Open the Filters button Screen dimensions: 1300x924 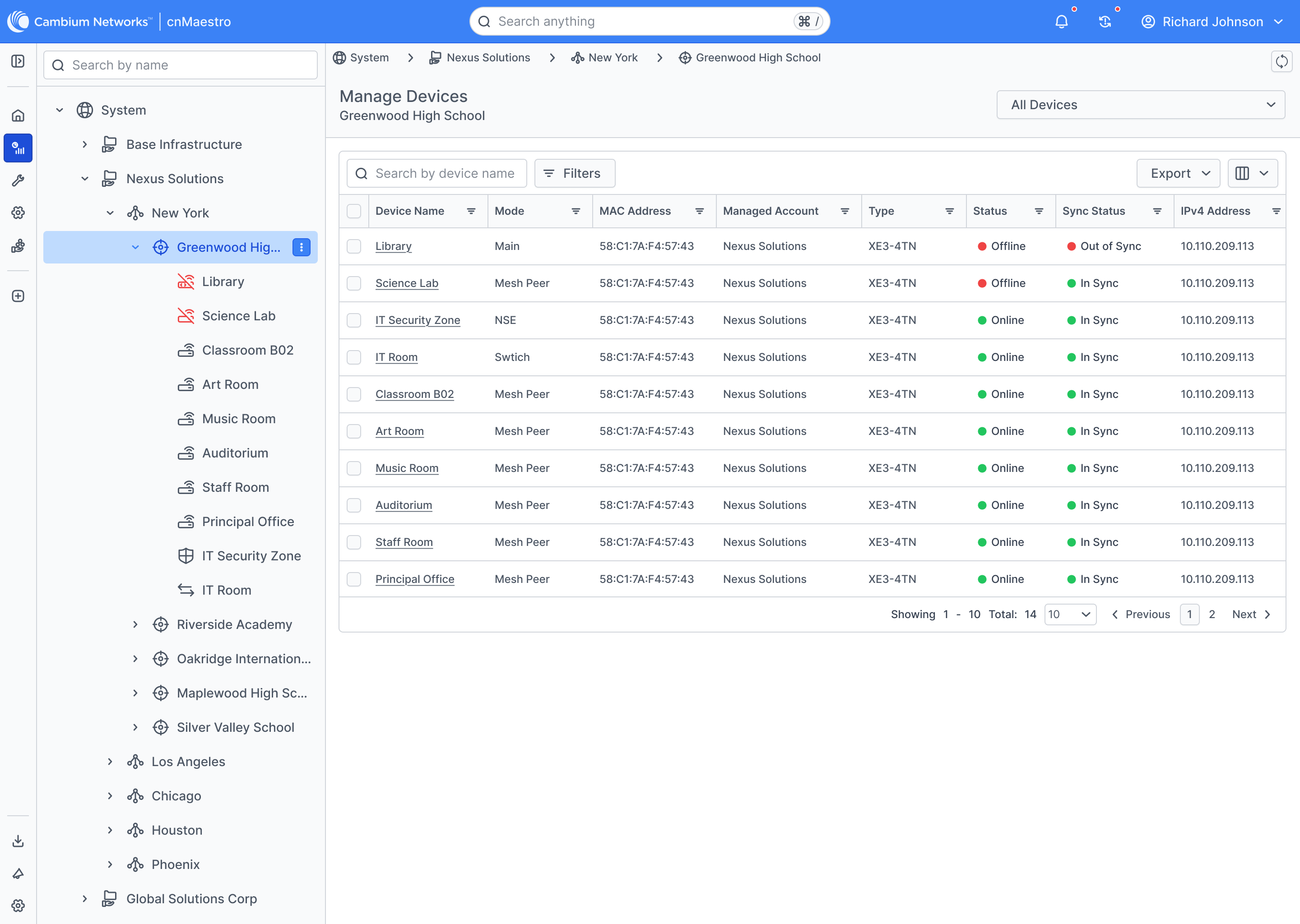(x=575, y=173)
